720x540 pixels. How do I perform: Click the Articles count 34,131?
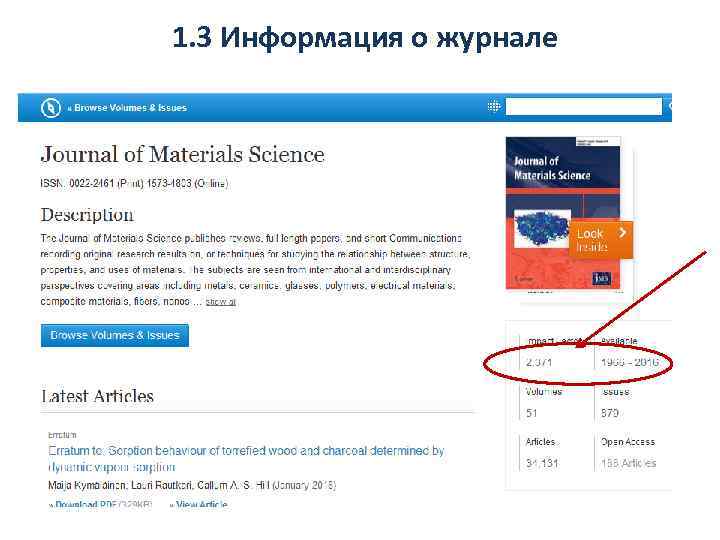[542, 463]
